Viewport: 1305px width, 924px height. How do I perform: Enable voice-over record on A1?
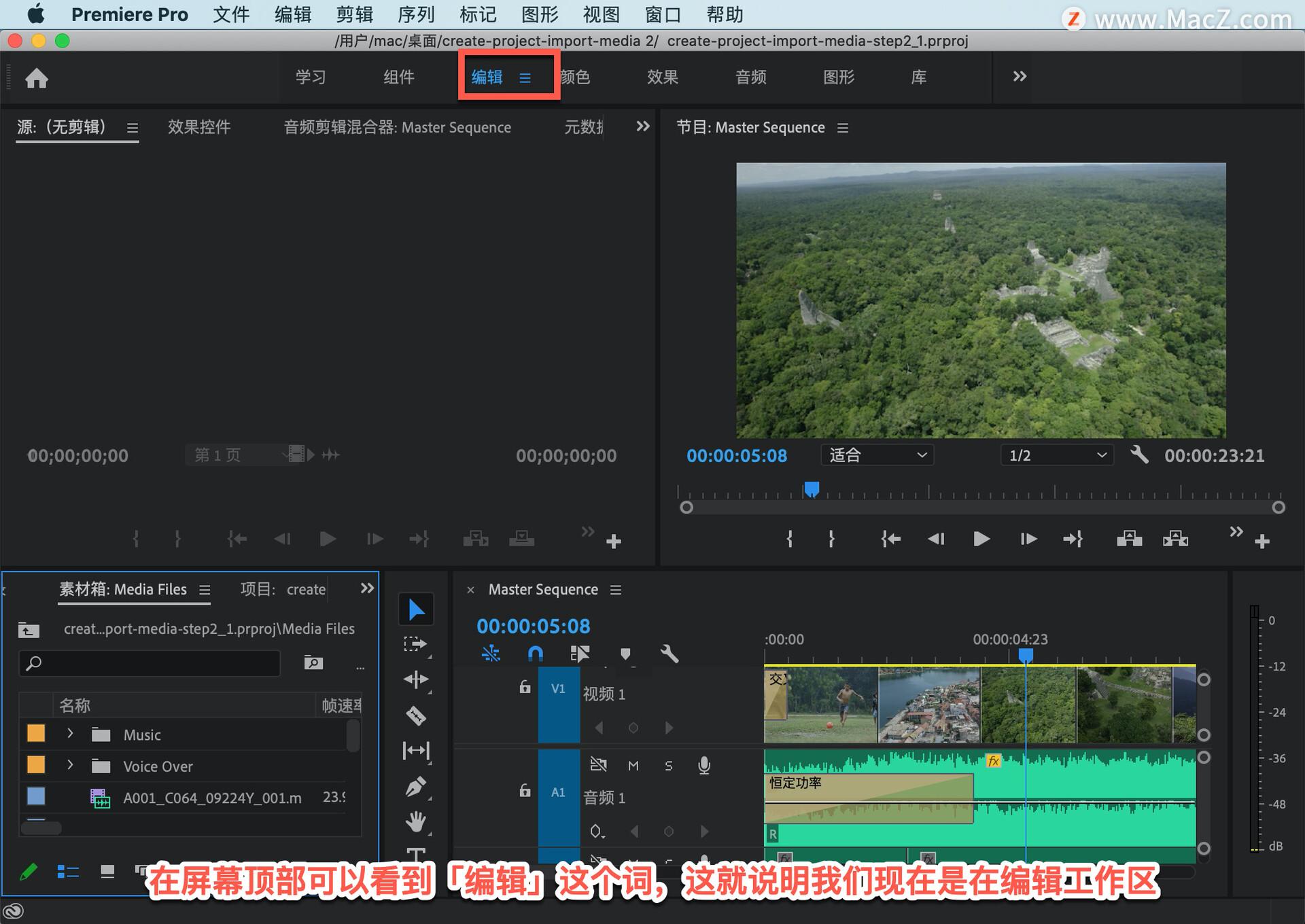(704, 766)
